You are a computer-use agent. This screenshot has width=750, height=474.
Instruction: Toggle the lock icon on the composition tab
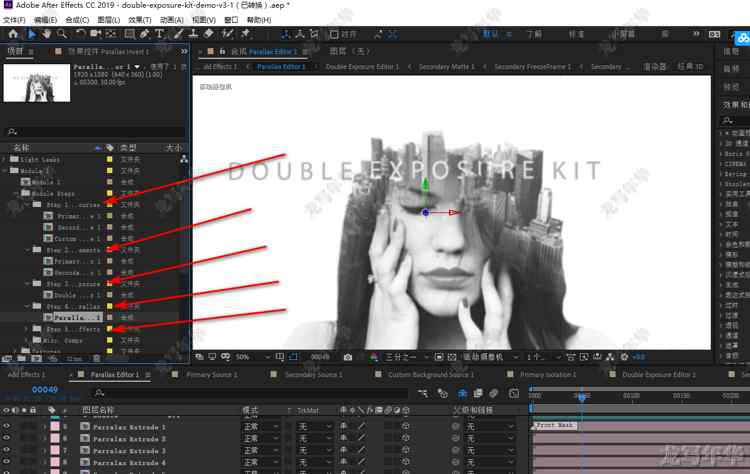click(222, 51)
